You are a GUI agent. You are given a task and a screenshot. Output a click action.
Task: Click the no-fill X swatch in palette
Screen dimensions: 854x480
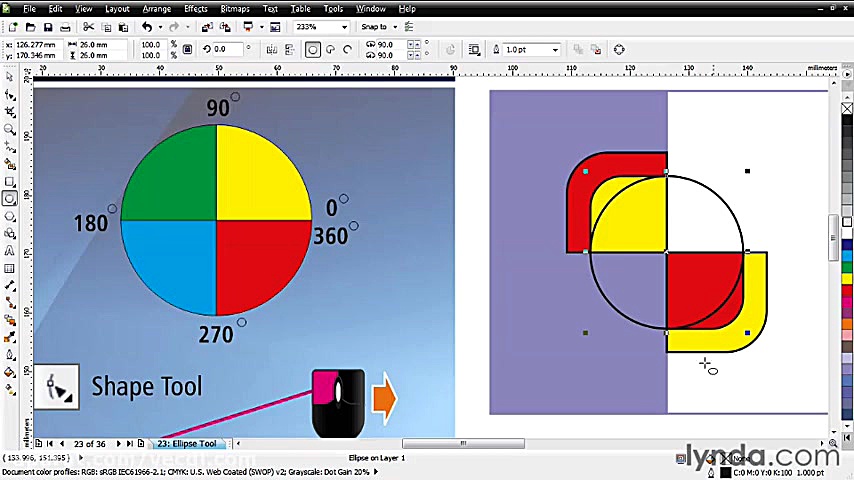click(x=847, y=108)
